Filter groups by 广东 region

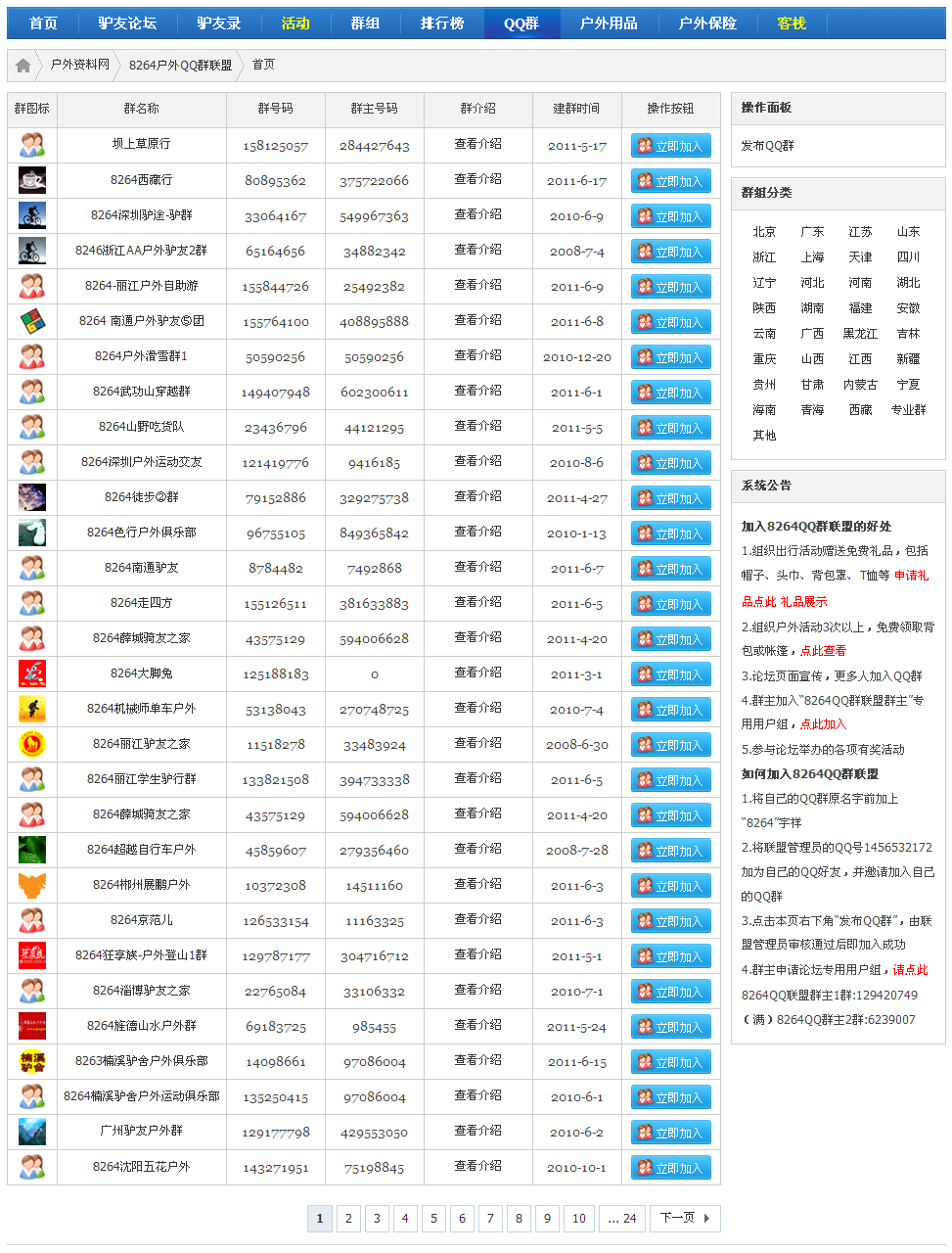point(812,232)
